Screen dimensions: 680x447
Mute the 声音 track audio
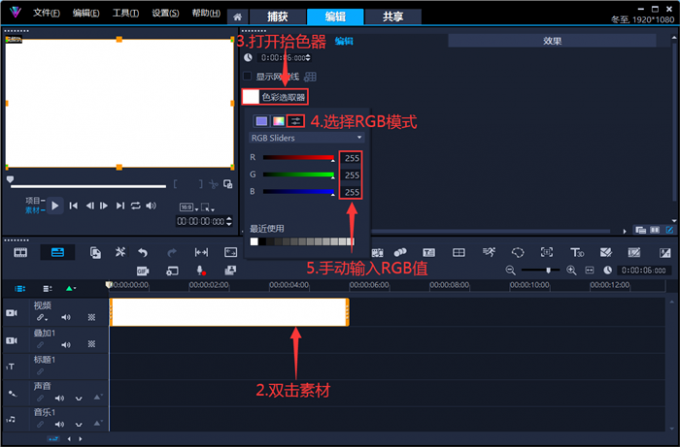[59, 398]
